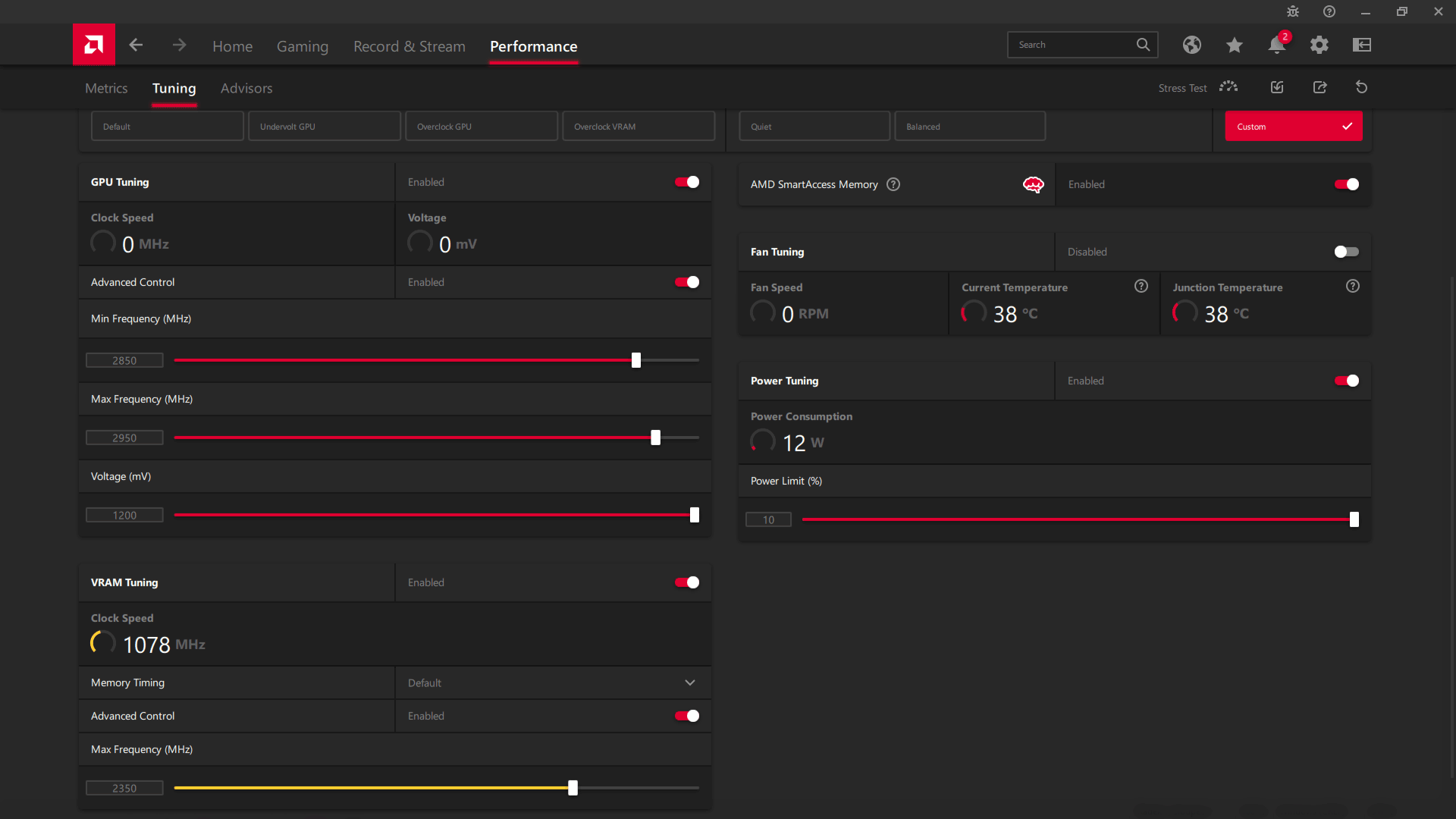Switch to the Advisors subtab

click(x=246, y=88)
